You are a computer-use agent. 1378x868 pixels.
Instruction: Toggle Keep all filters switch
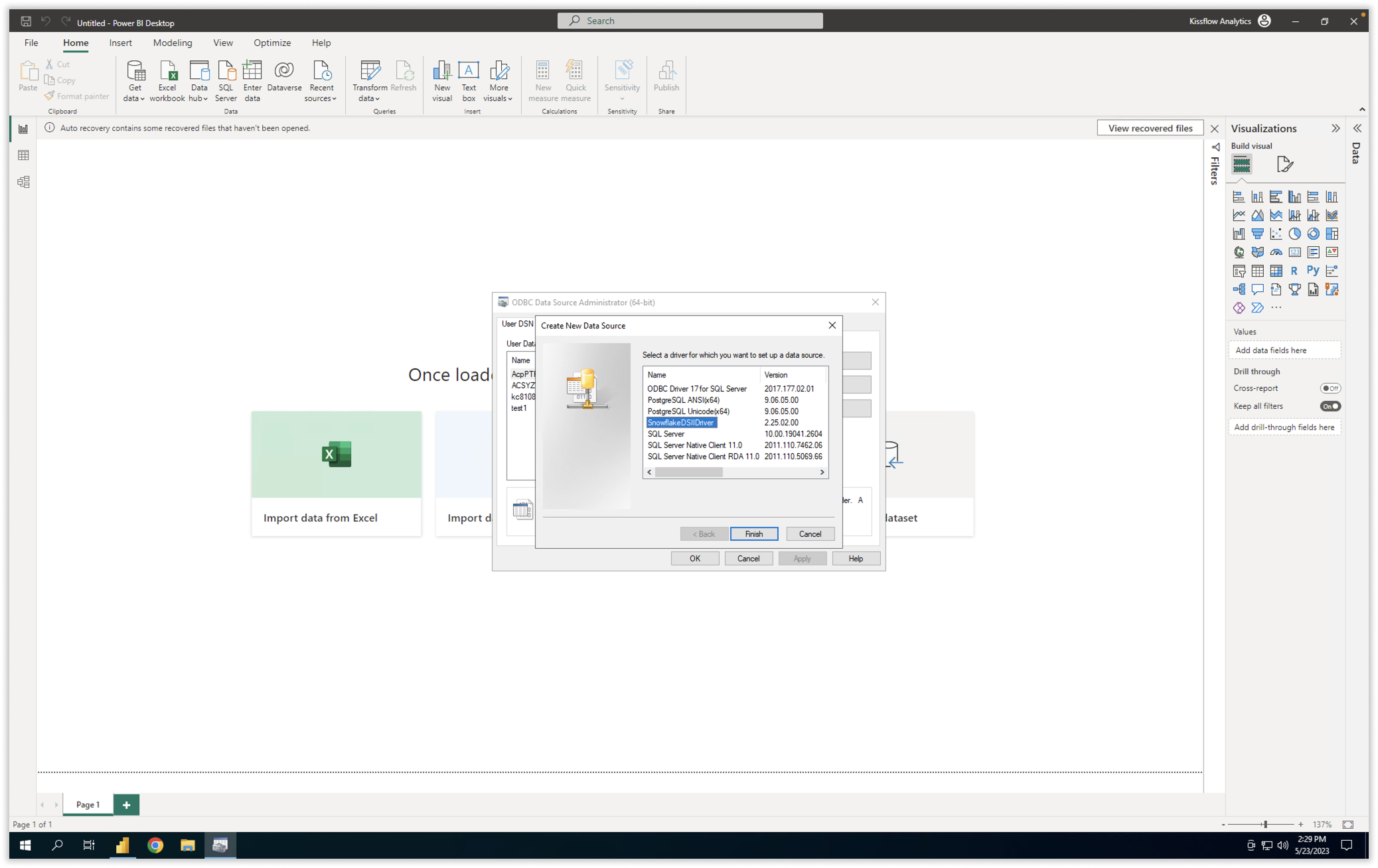pyautogui.click(x=1330, y=406)
